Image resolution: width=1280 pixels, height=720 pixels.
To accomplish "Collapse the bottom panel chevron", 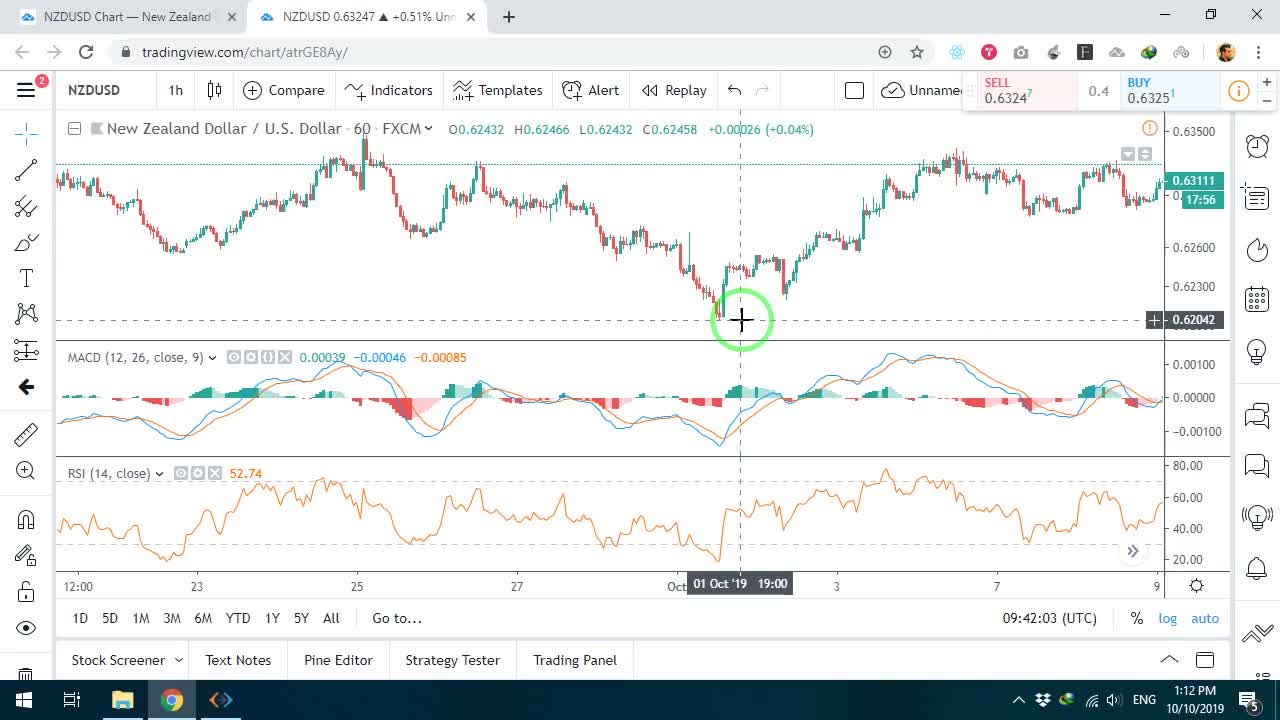I will pyautogui.click(x=1168, y=660).
